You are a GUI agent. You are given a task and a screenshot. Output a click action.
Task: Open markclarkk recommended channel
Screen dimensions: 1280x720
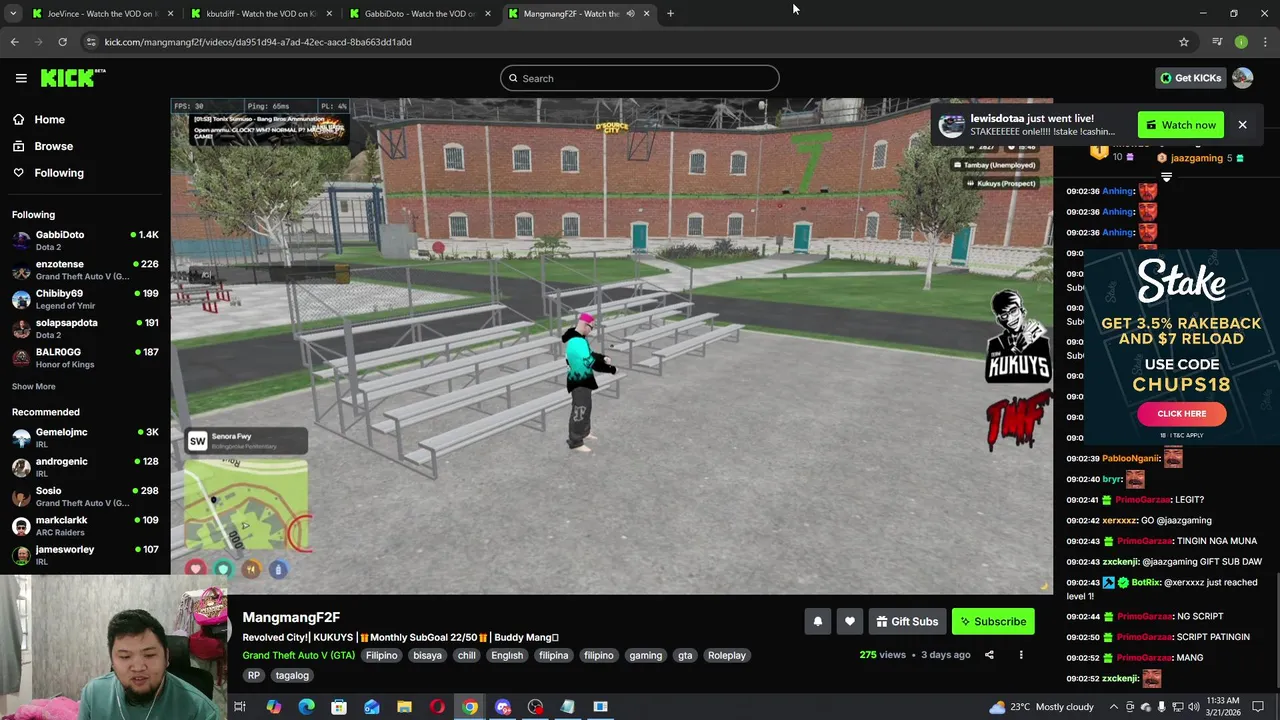tap(85, 526)
